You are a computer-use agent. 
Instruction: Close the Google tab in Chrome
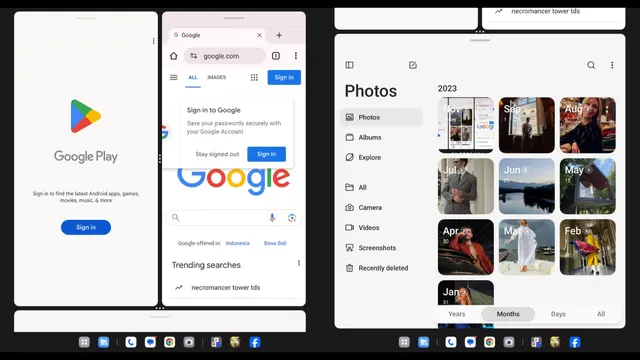[x=260, y=35]
